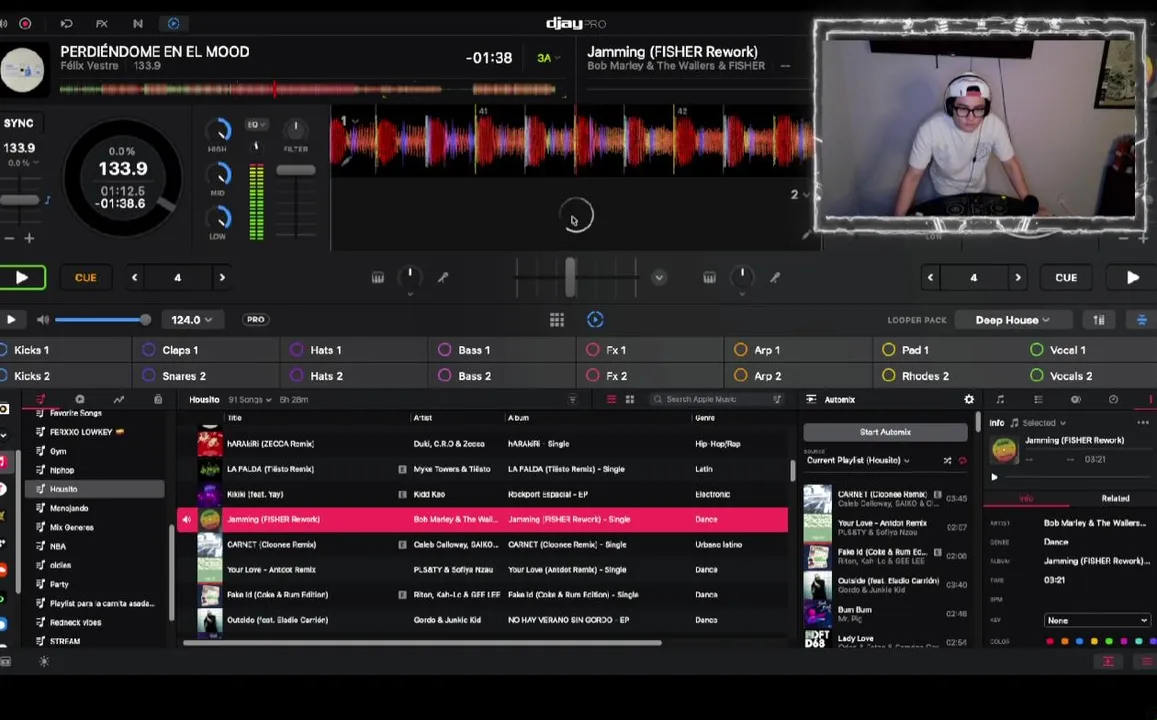
Task: Switch to the Related tab
Action: pos(1115,499)
